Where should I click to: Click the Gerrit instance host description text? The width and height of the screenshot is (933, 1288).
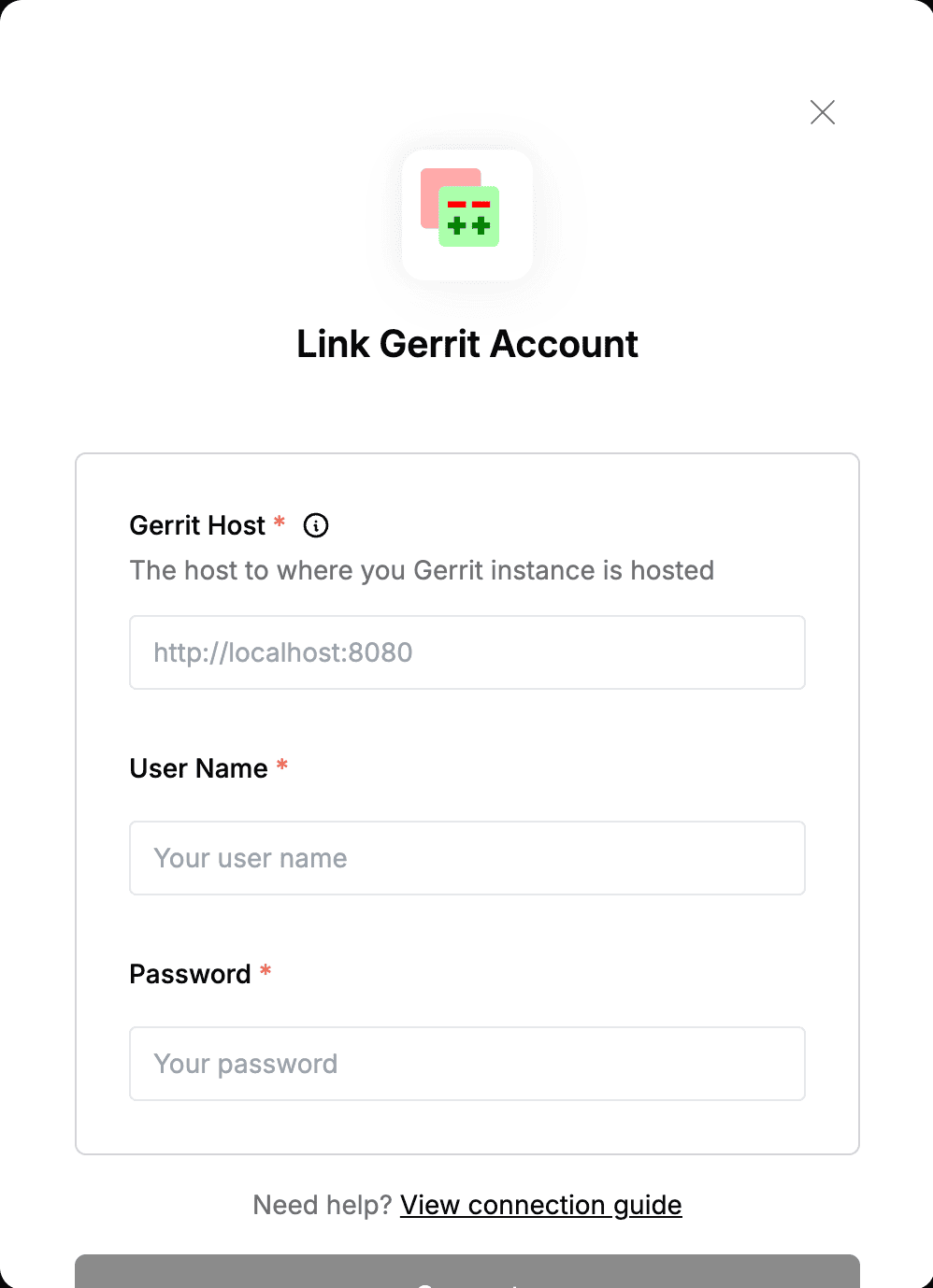pos(422,570)
